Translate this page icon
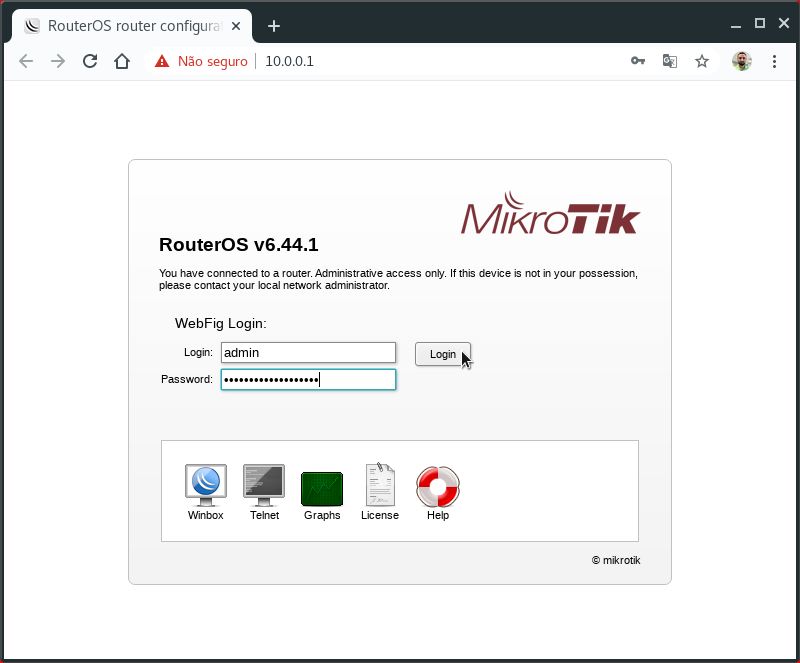The width and height of the screenshot is (800, 663). coord(670,61)
